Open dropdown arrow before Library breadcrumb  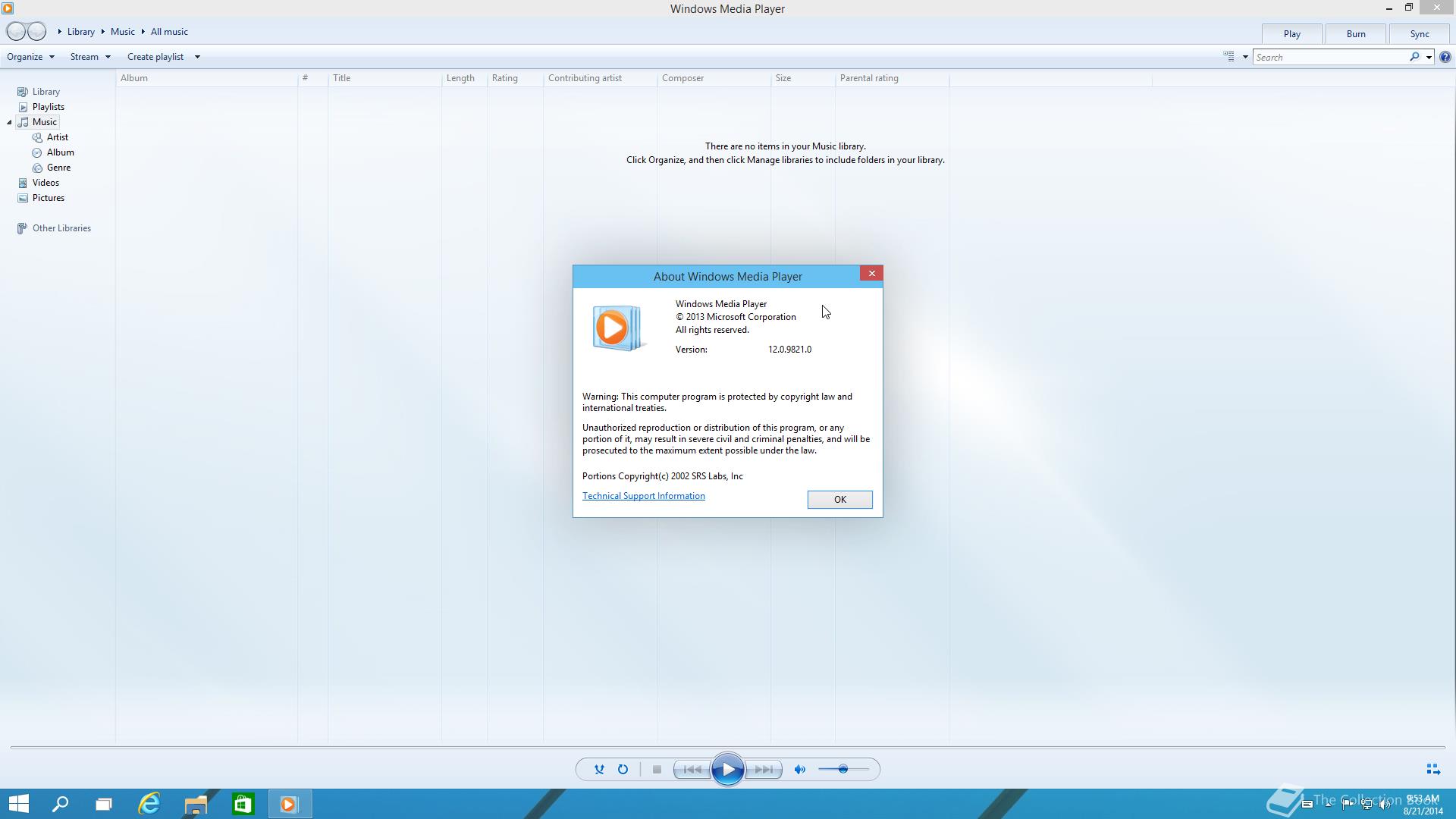point(60,32)
